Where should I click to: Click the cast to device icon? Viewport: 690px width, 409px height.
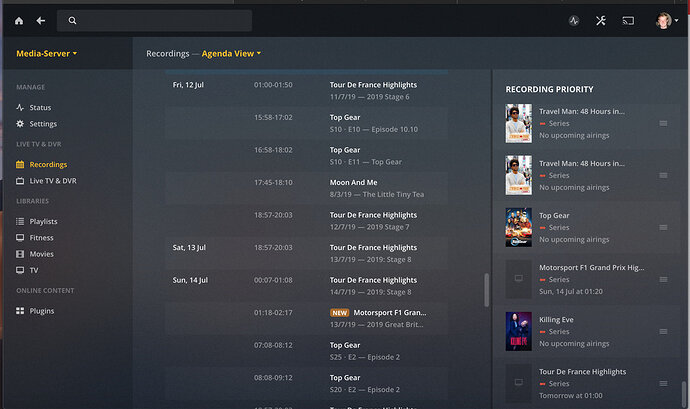pyautogui.click(x=628, y=21)
